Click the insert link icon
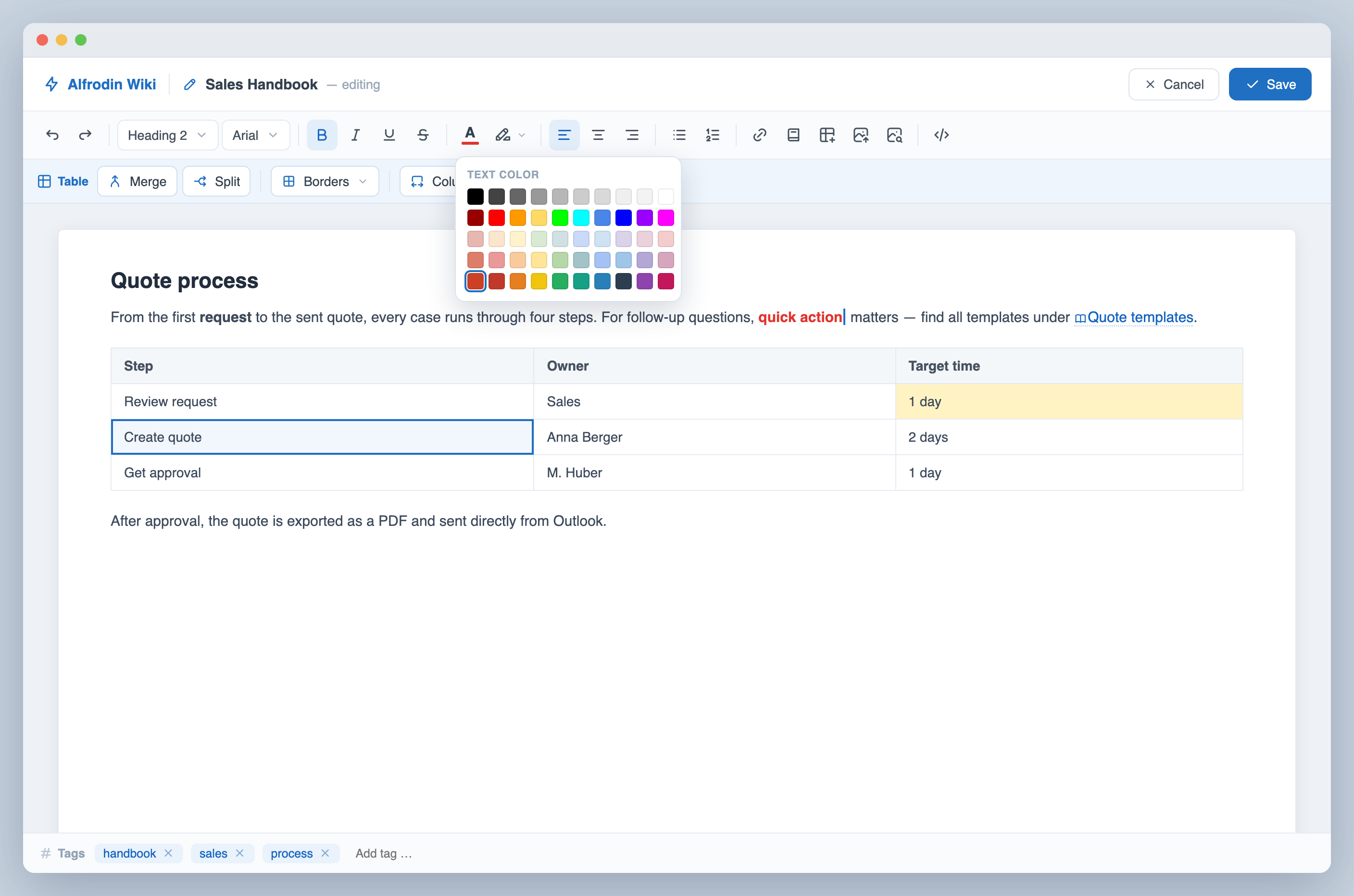The width and height of the screenshot is (1354, 896). click(760, 135)
